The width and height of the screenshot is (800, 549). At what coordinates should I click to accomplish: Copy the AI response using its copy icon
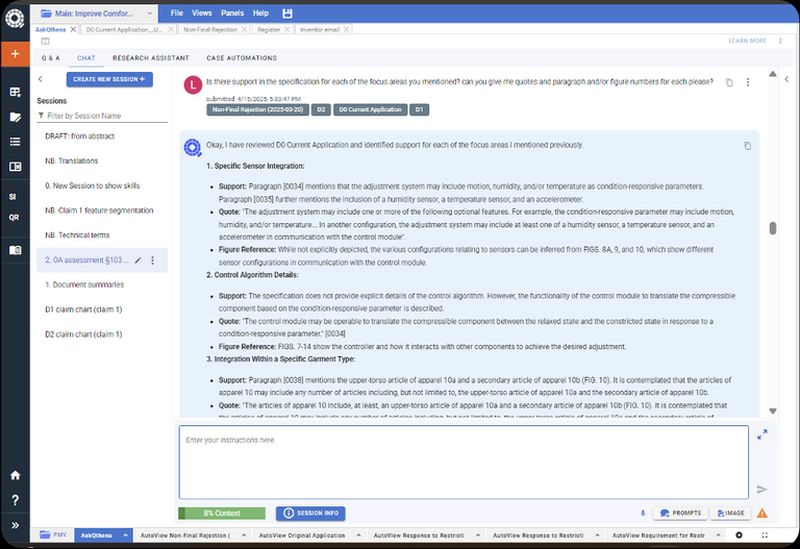coord(747,146)
